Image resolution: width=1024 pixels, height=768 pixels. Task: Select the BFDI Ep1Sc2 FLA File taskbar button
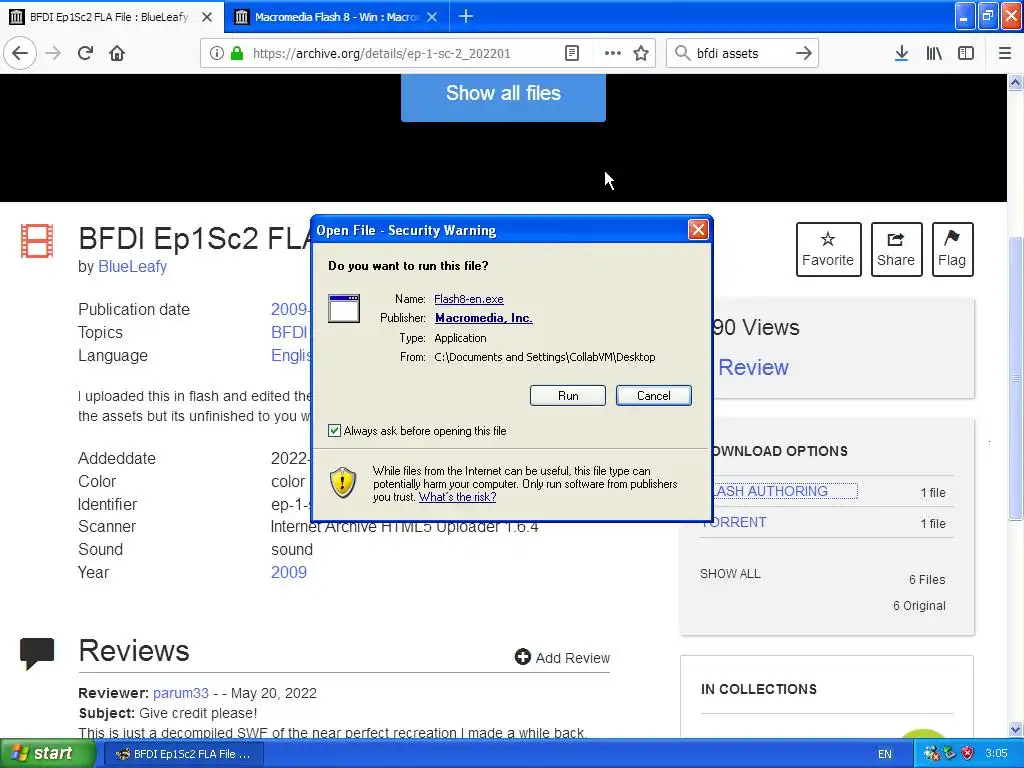click(x=184, y=754)
